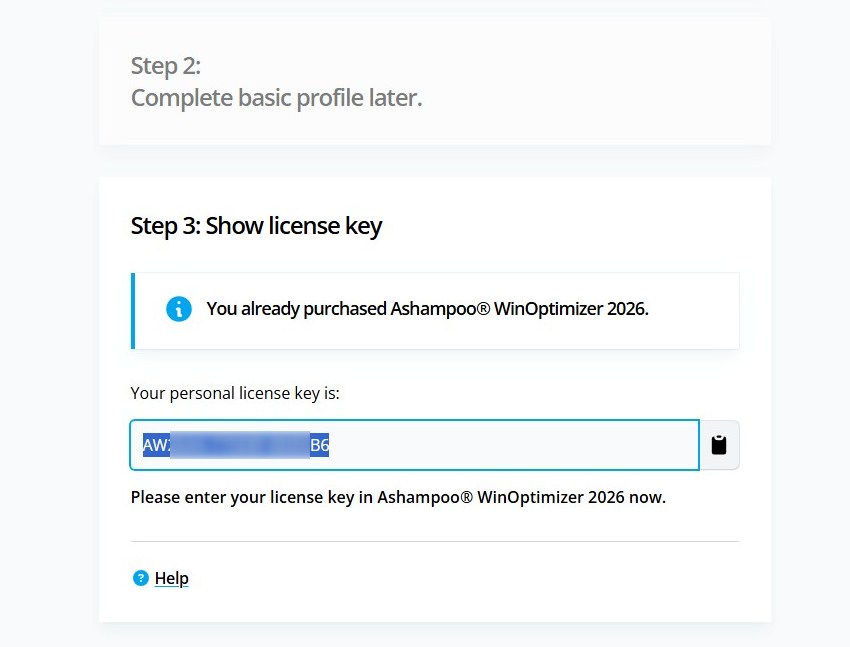Click "WinOptimizer 2026 now." in the instruction line
The width and height of the screenshot is (850, 647).
tap(571, 497)
